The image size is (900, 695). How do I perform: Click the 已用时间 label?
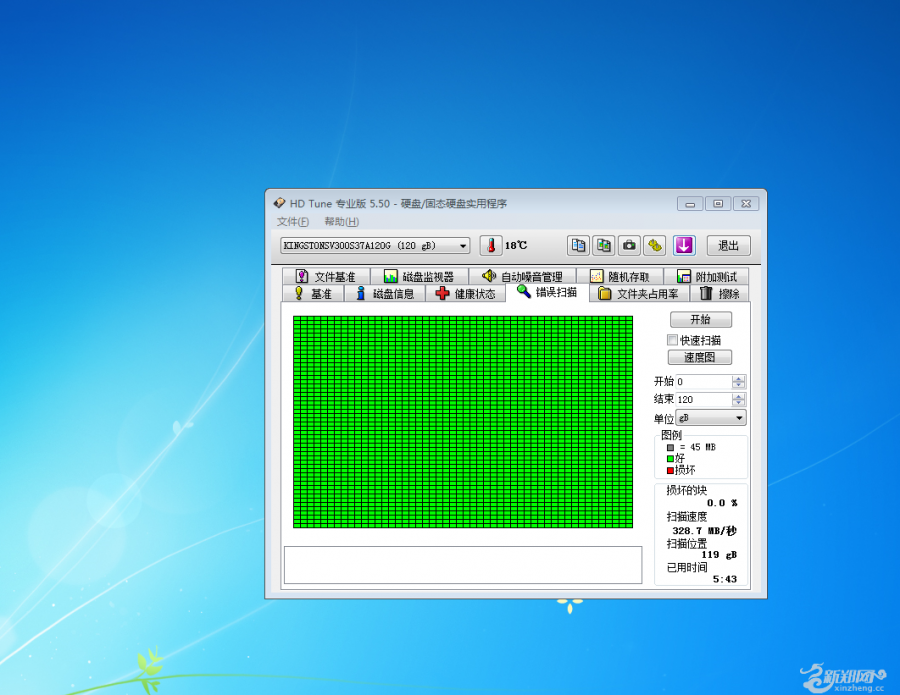tap(686, 568)
